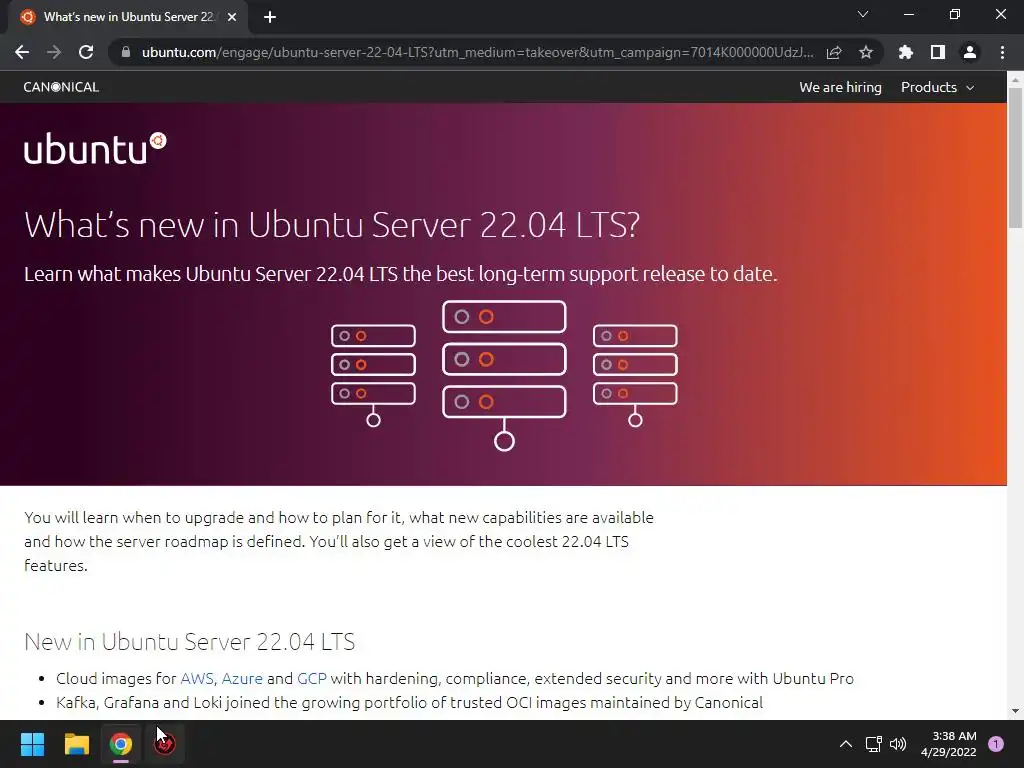This screenshot has height=768, width=1024.
Task: Reload the Ubuntu Server page
Action: pos(86,52)
